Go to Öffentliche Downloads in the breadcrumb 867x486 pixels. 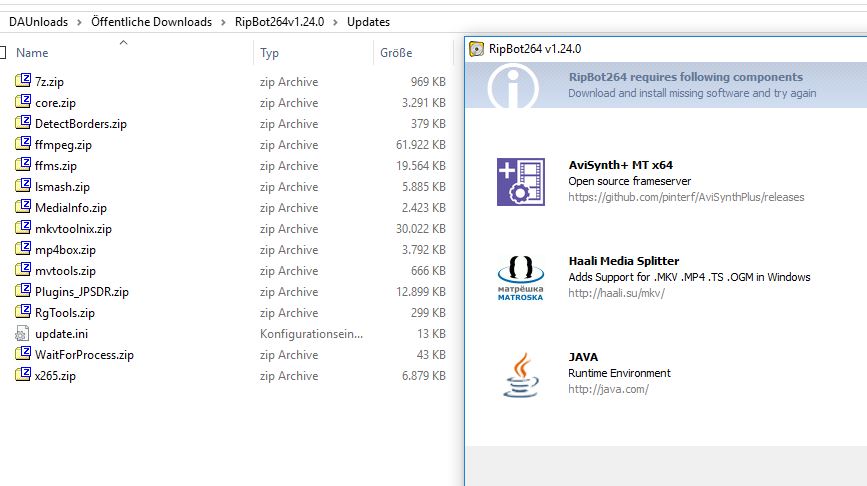coord(152,22)
